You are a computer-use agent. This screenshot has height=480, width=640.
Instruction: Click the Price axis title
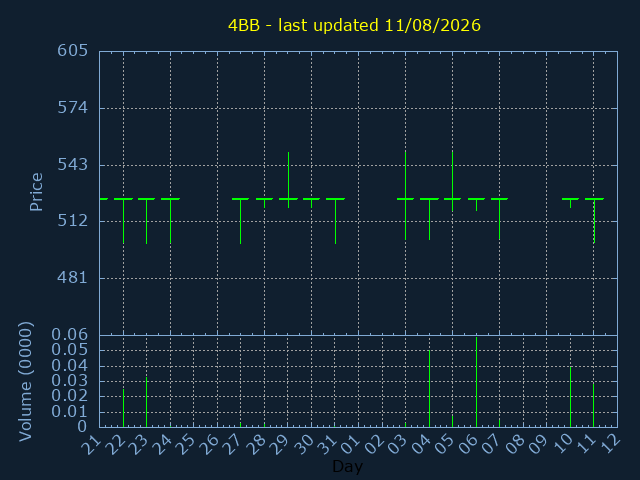(36, 192)
